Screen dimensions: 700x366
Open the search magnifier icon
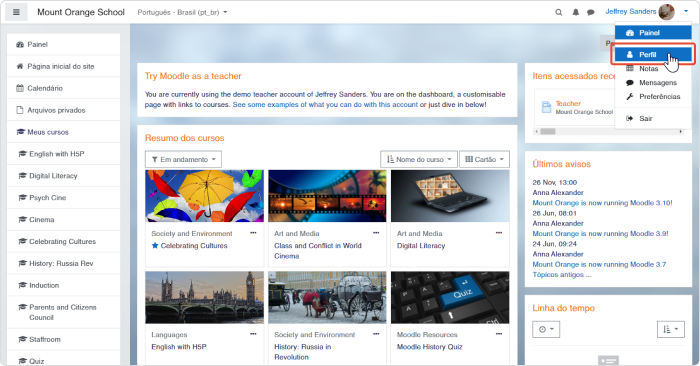pyautogui.click(x=558, y=12)
